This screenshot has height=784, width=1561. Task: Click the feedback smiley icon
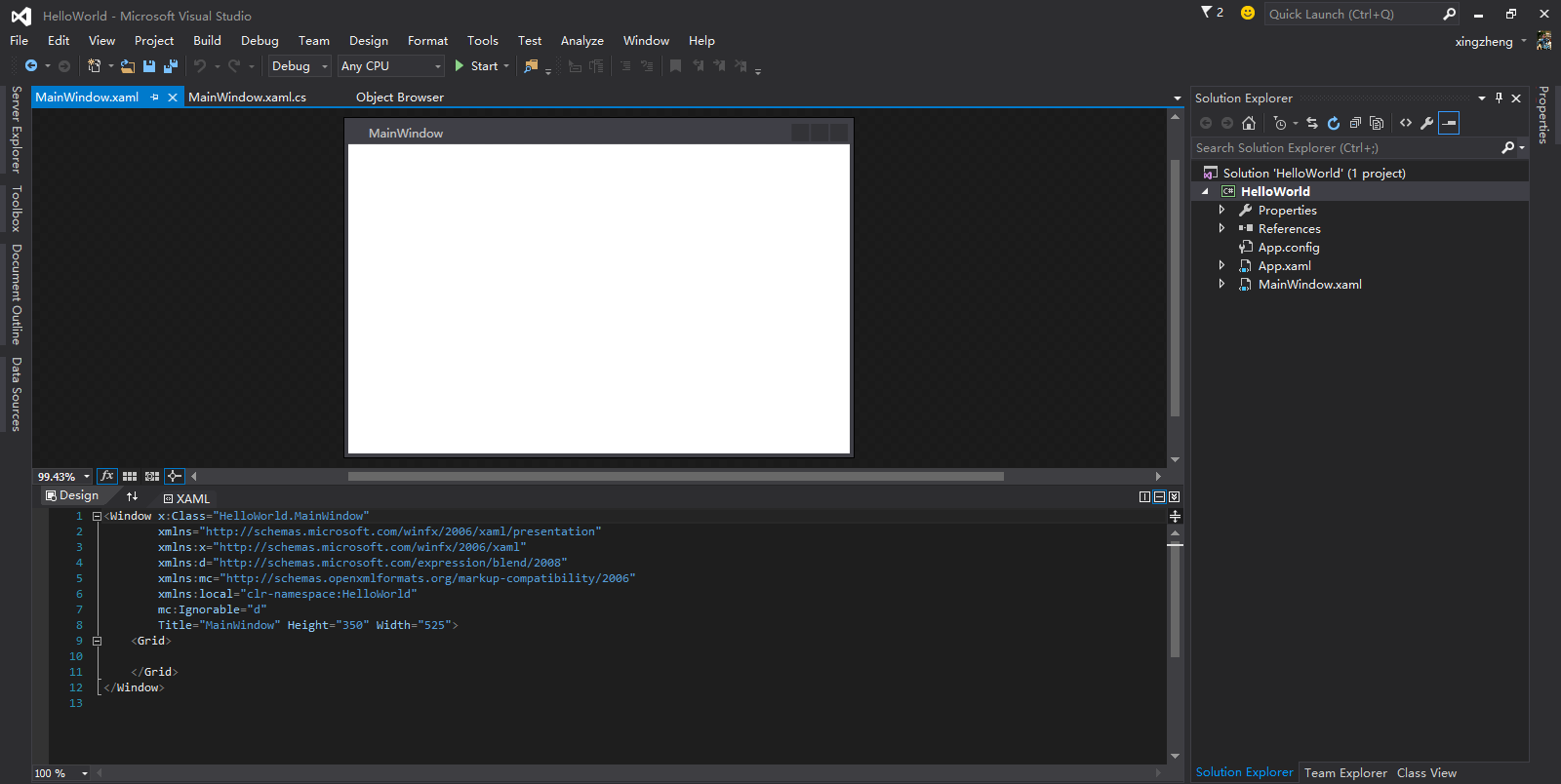(x=1248, y=13)
